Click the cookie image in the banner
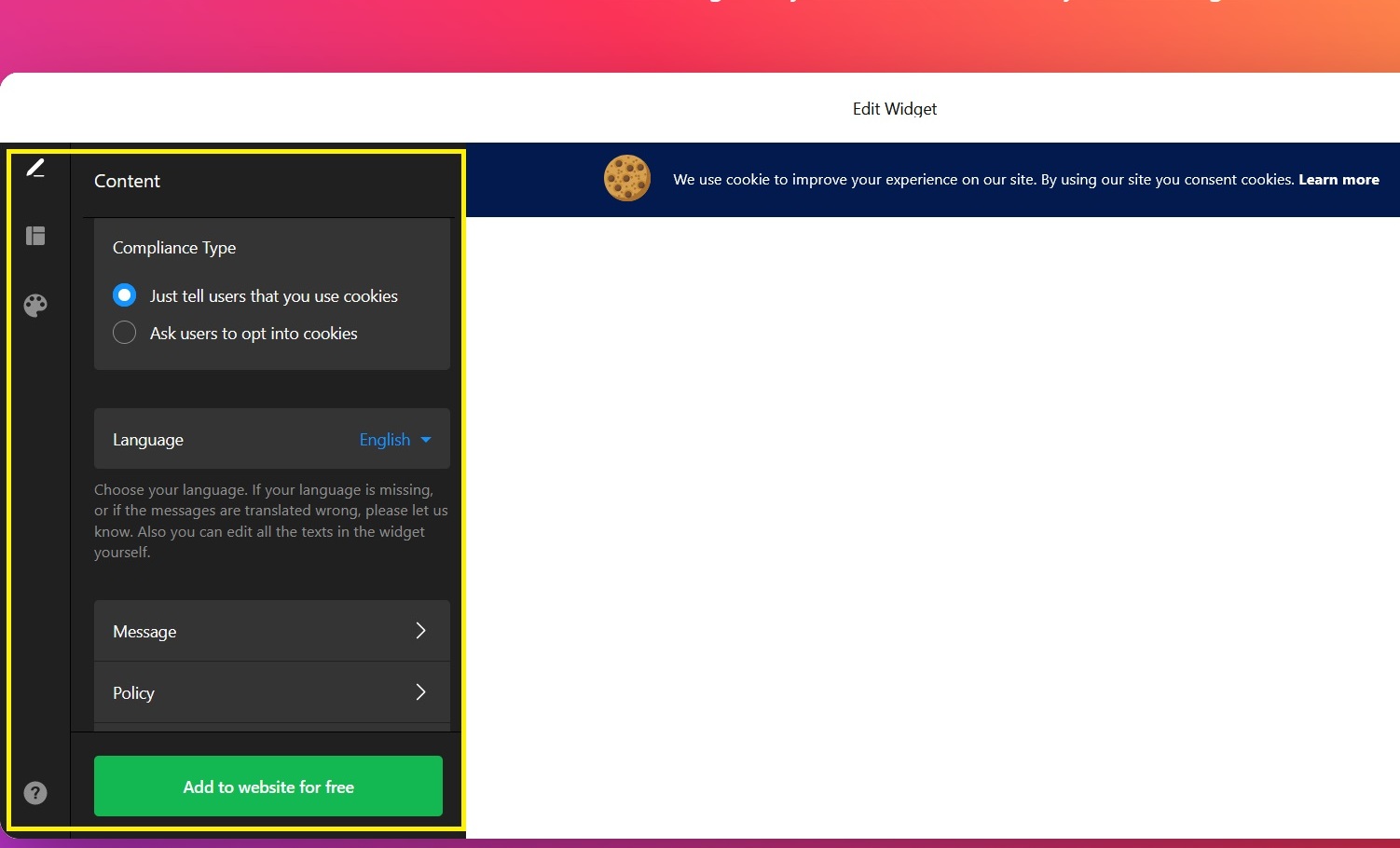The width and height of the screenshot is (1400, 848). click(626, 178)
